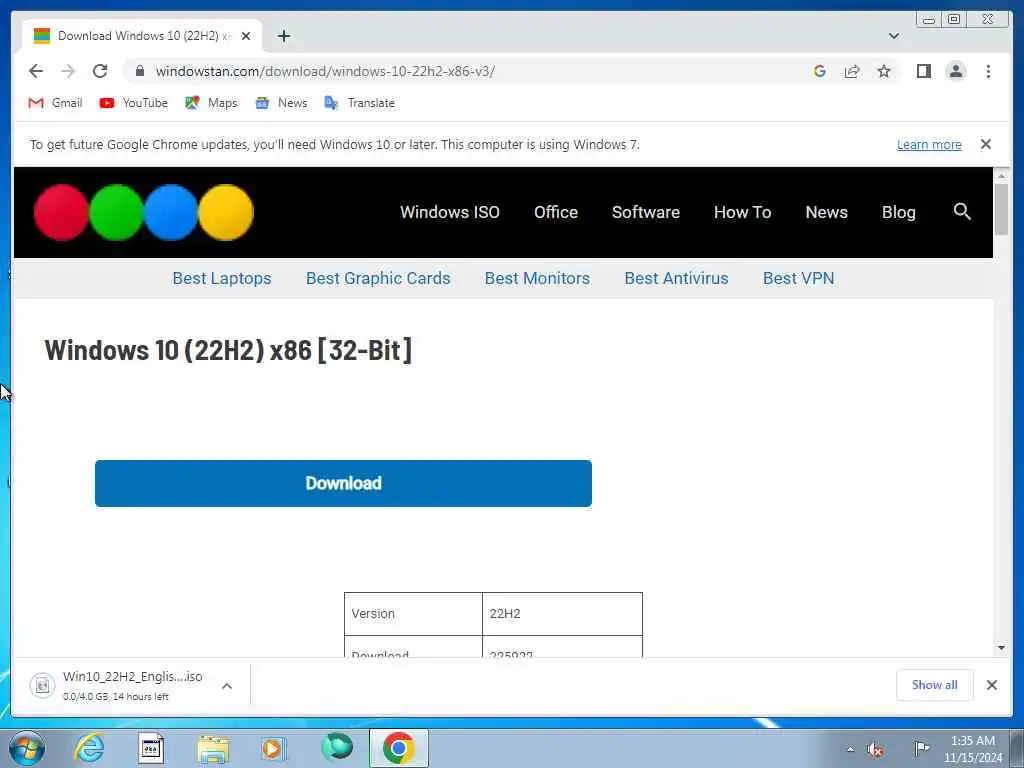Click the scrollbar up arrow

pyautogui.click(x=1001, y=176)
